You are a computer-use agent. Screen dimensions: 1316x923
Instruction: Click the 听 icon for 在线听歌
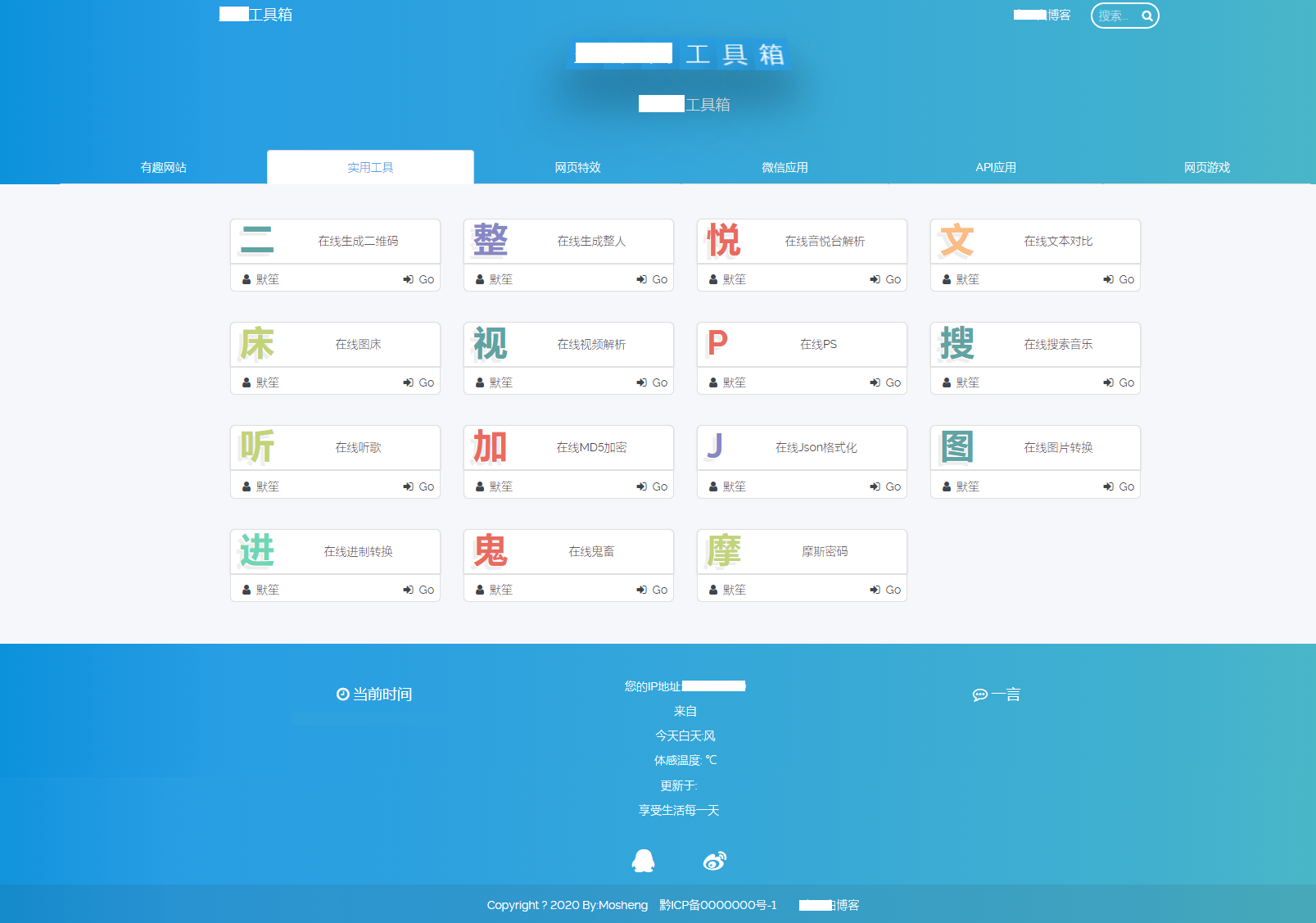[257, 447]
